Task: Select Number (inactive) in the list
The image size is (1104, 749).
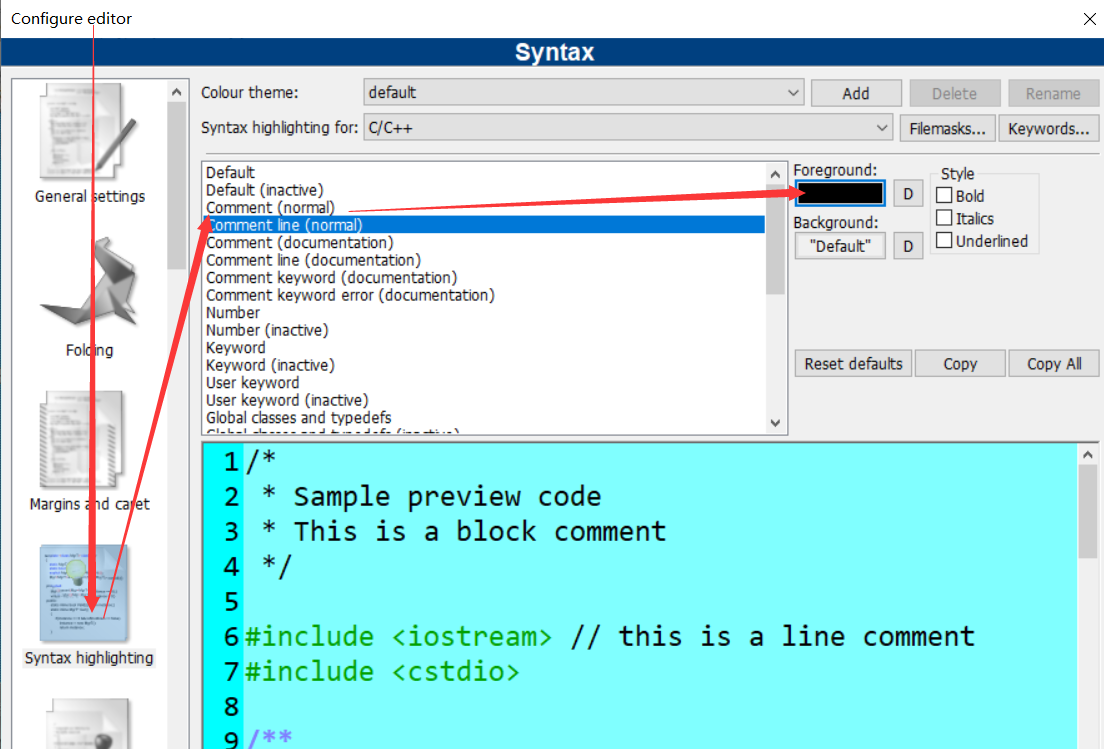Action: tap(484, 330)
